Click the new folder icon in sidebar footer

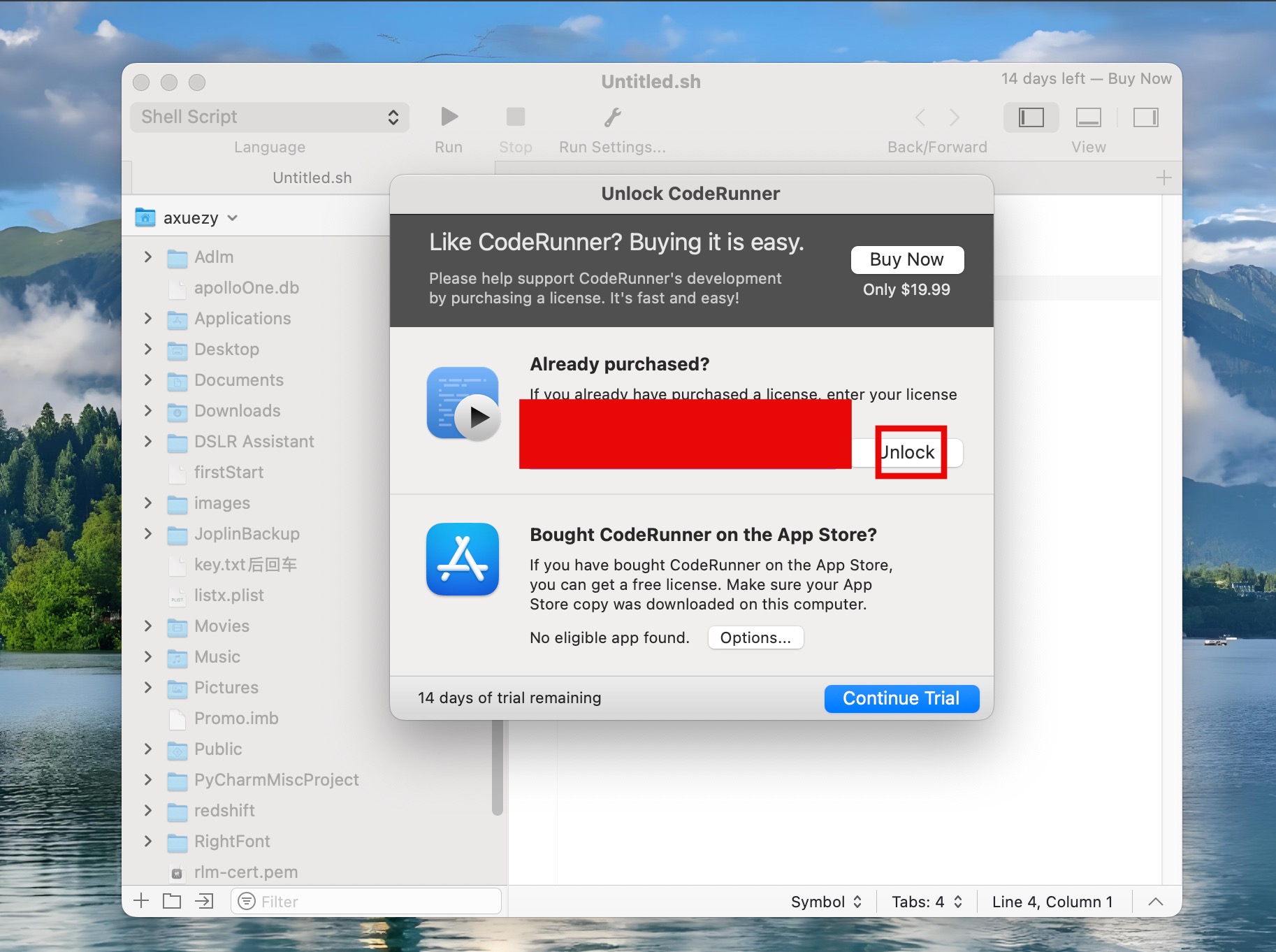[172, 901]
